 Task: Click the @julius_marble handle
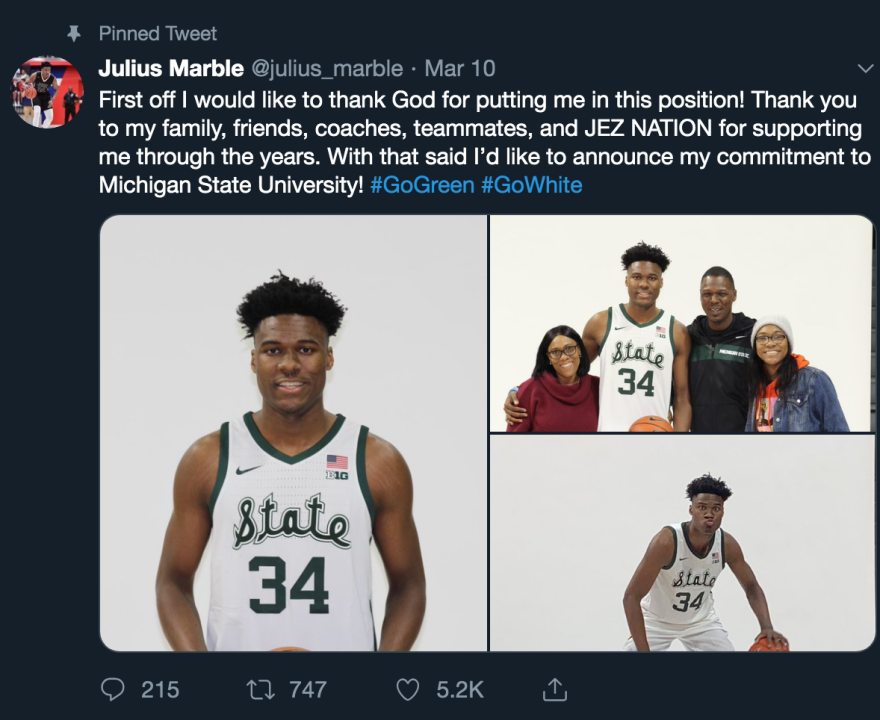[x=326, y=69]
